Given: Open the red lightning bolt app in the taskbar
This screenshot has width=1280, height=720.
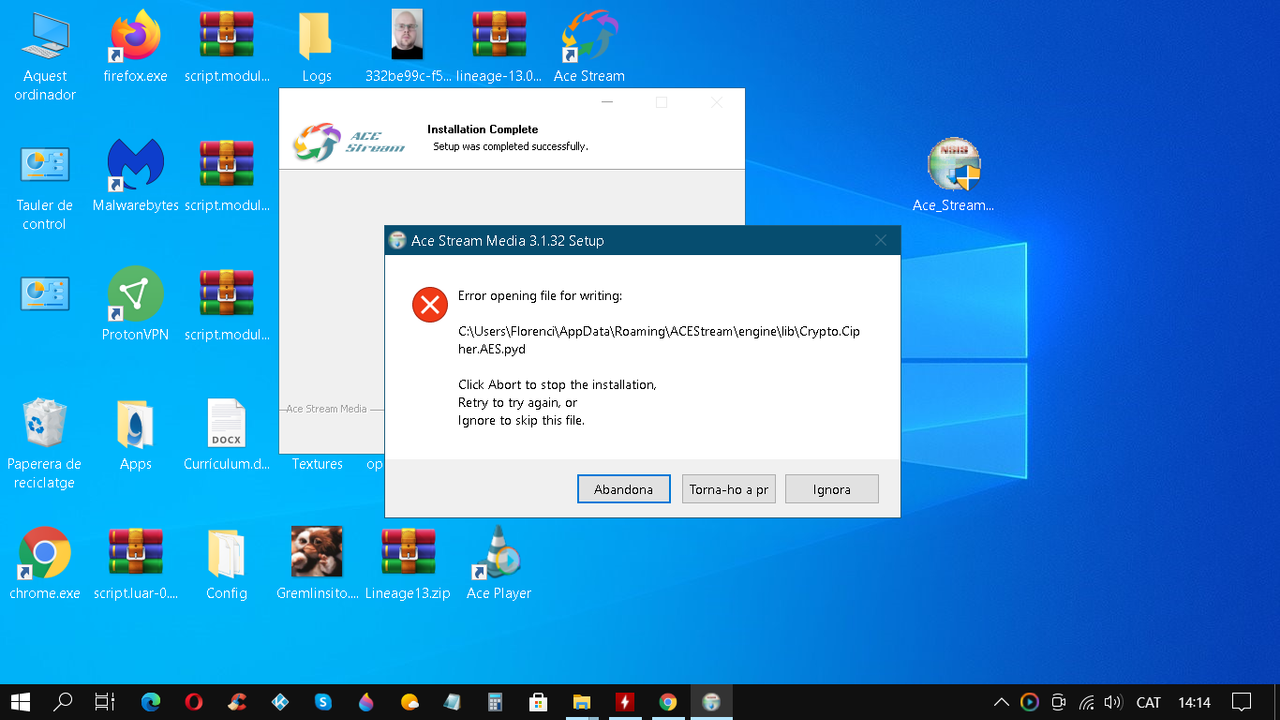Looking at the screenshot, I should 625,702.
